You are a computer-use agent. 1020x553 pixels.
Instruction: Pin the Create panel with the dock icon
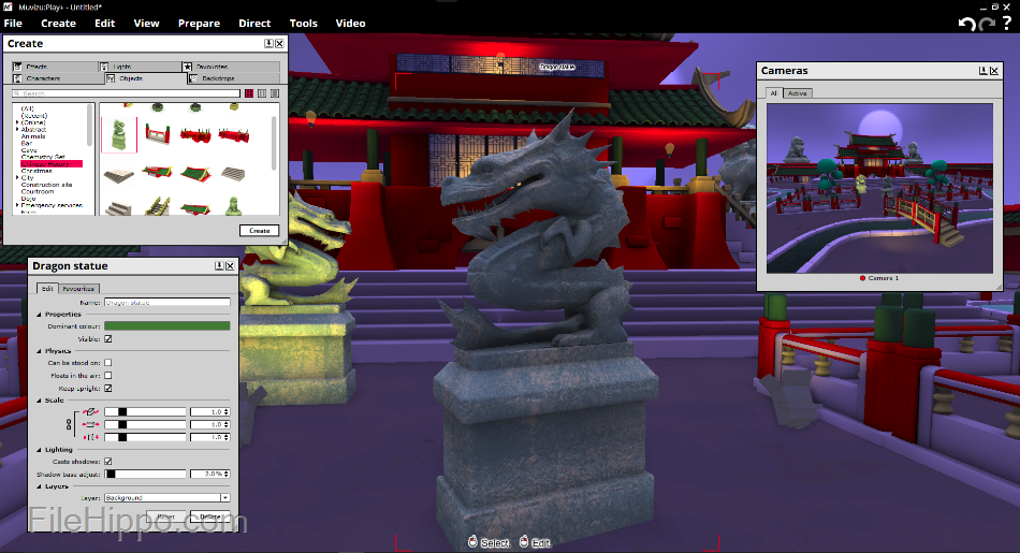tap(268, 44)
